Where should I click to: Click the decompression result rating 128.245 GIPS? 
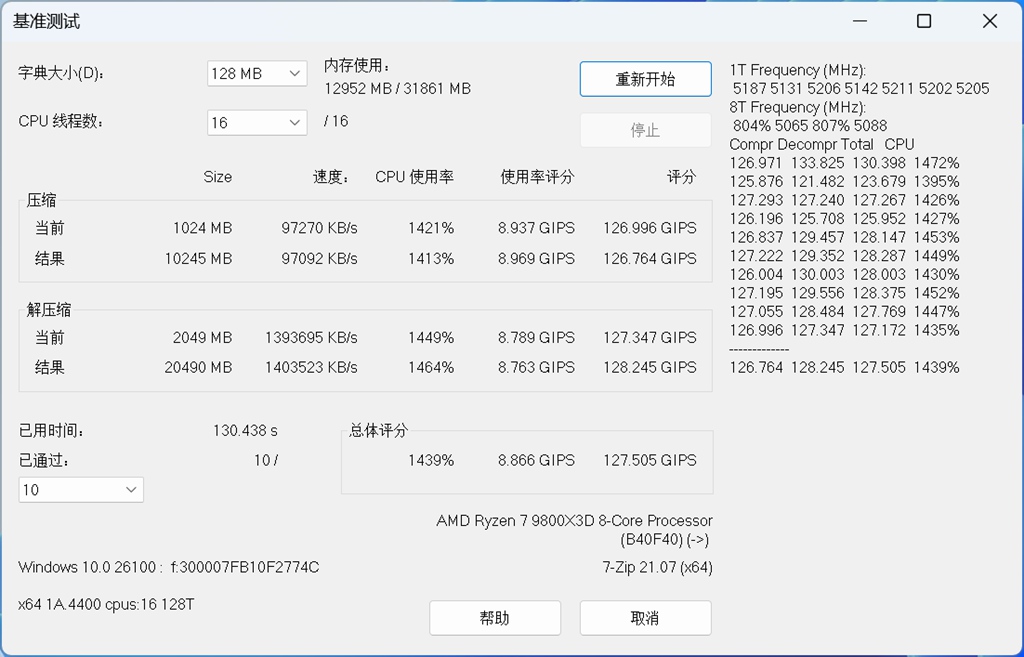point(650,368)
